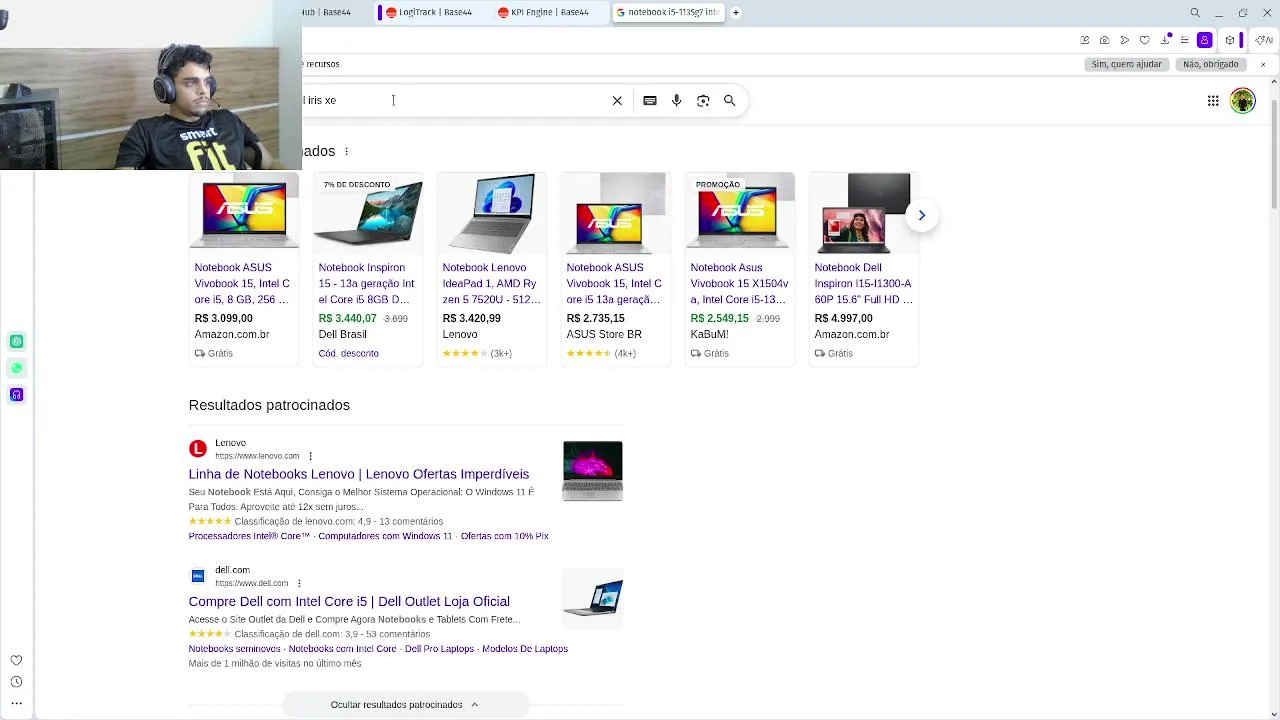Open easy setup sliders icon

[x=1185, y=40]
